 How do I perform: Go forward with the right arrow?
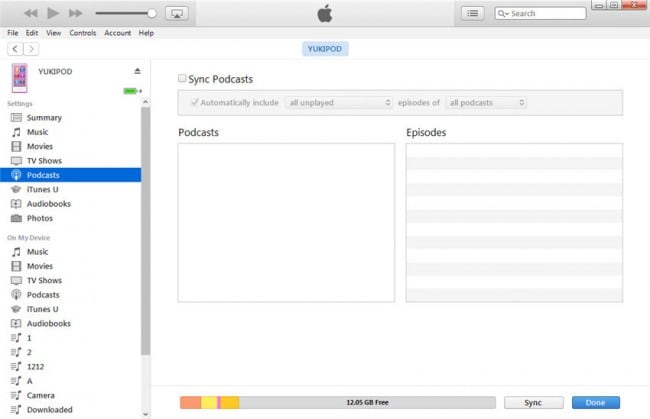pos(31,49)
